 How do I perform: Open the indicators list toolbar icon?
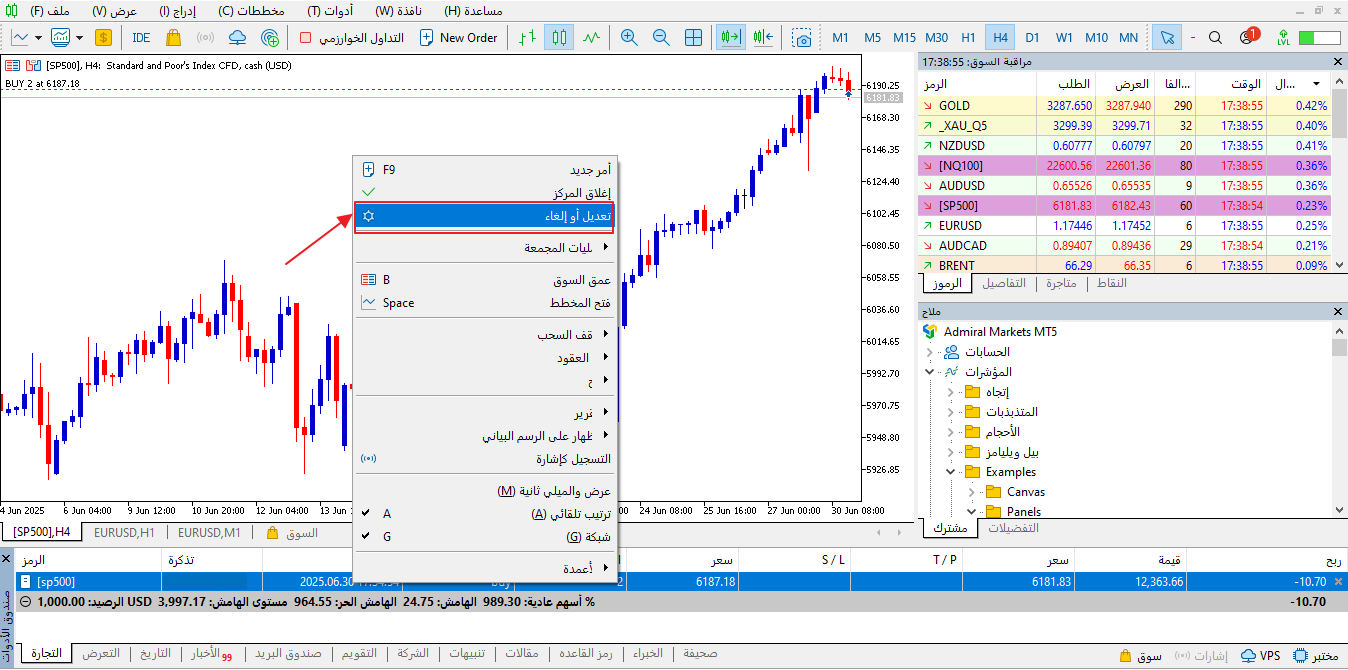pyautogui.click(x=68, y=37)
